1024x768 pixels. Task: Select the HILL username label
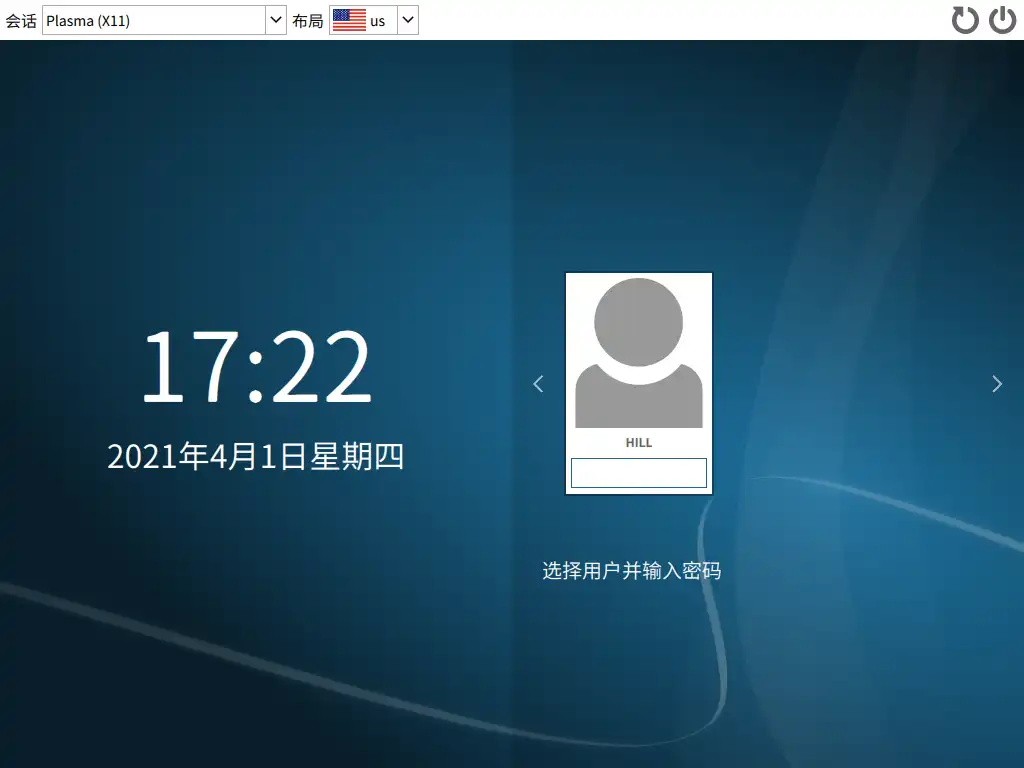point(638,443)
